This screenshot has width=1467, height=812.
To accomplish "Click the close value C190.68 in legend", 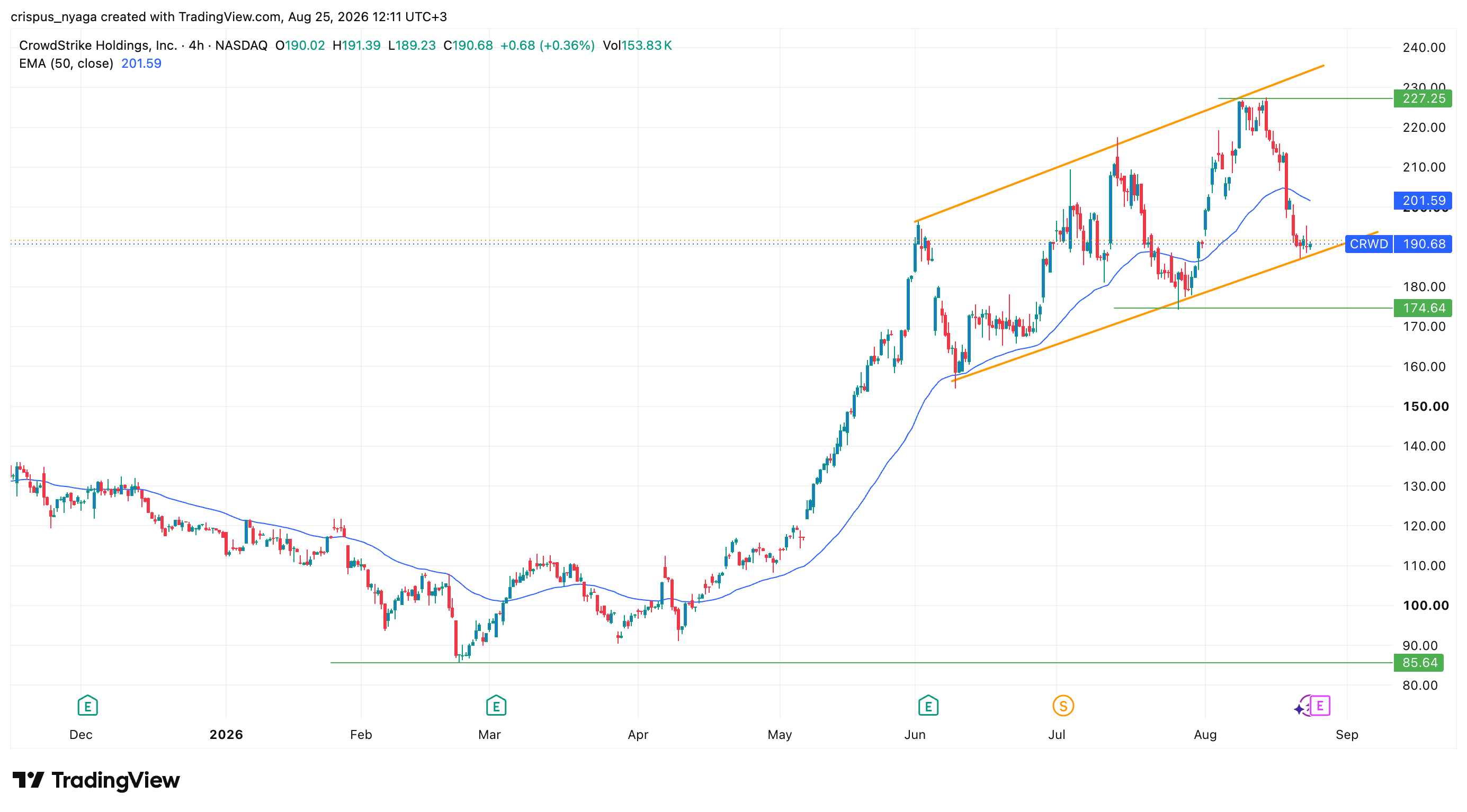I will pos(468,46).
